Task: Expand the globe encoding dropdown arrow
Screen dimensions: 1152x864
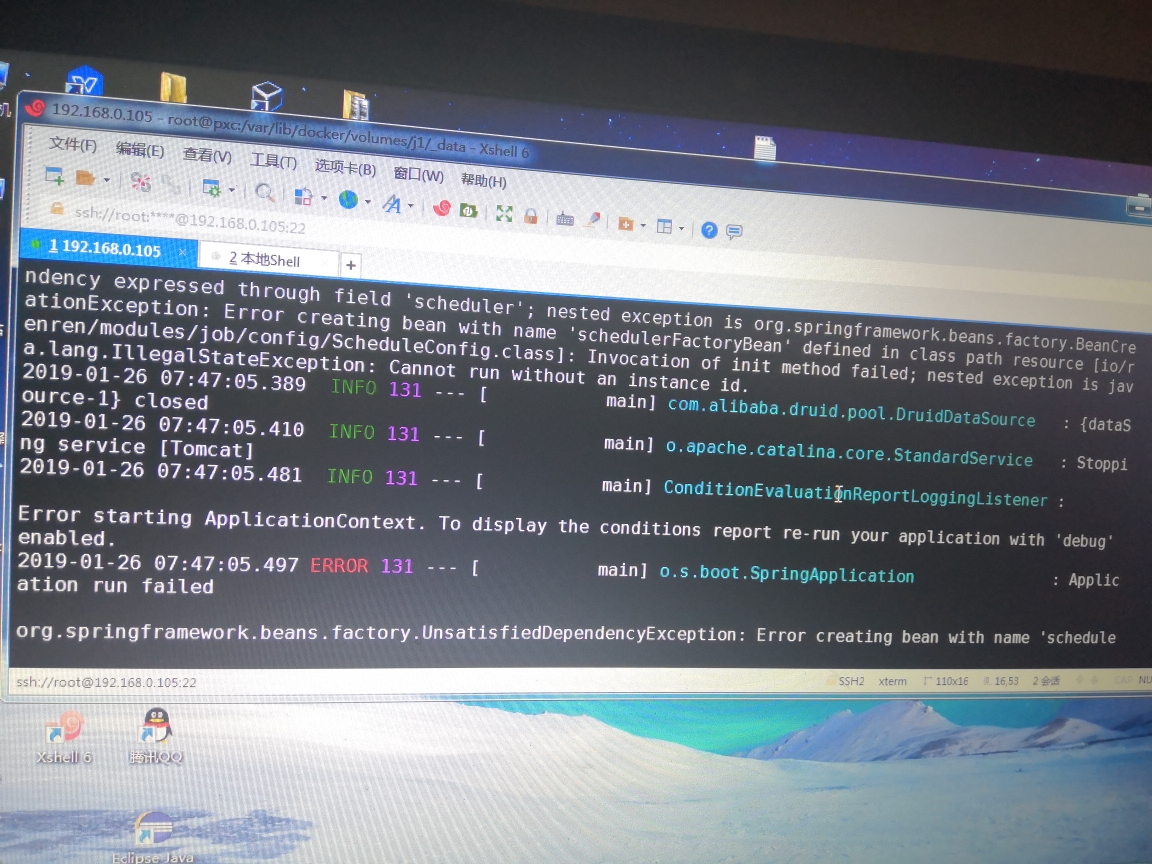Action: [367, 201]
